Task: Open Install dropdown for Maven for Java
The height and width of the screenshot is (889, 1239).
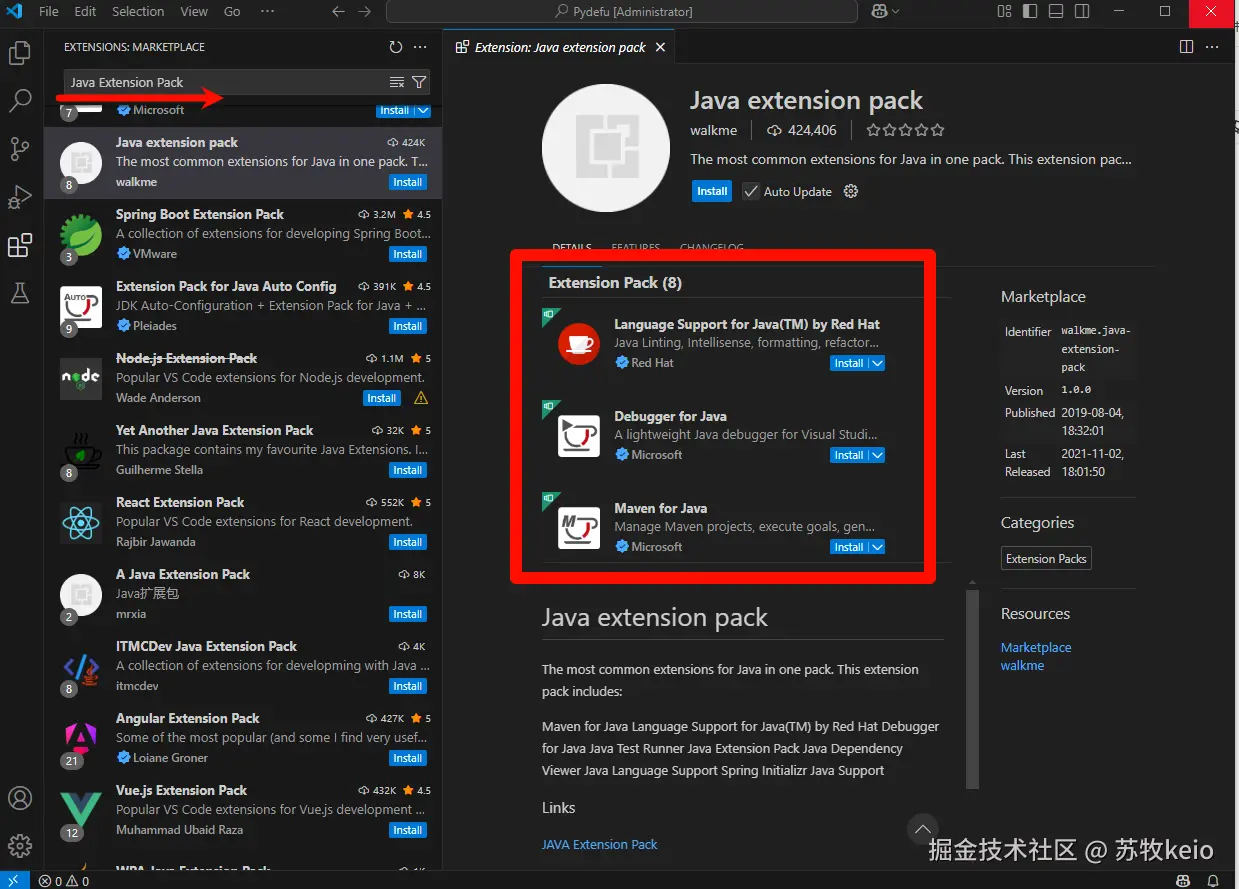Action: tap(878, 547)
